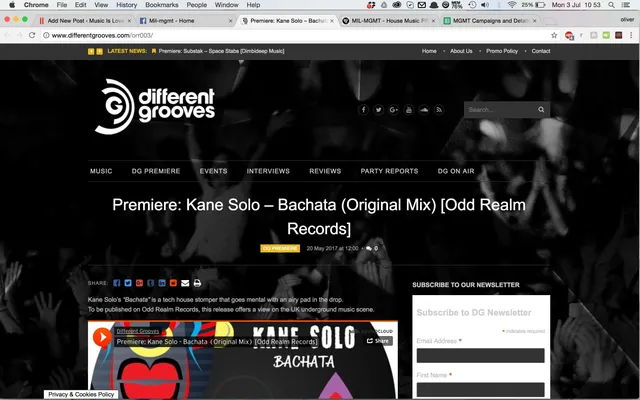Open the Apple menu

point(12,5)
